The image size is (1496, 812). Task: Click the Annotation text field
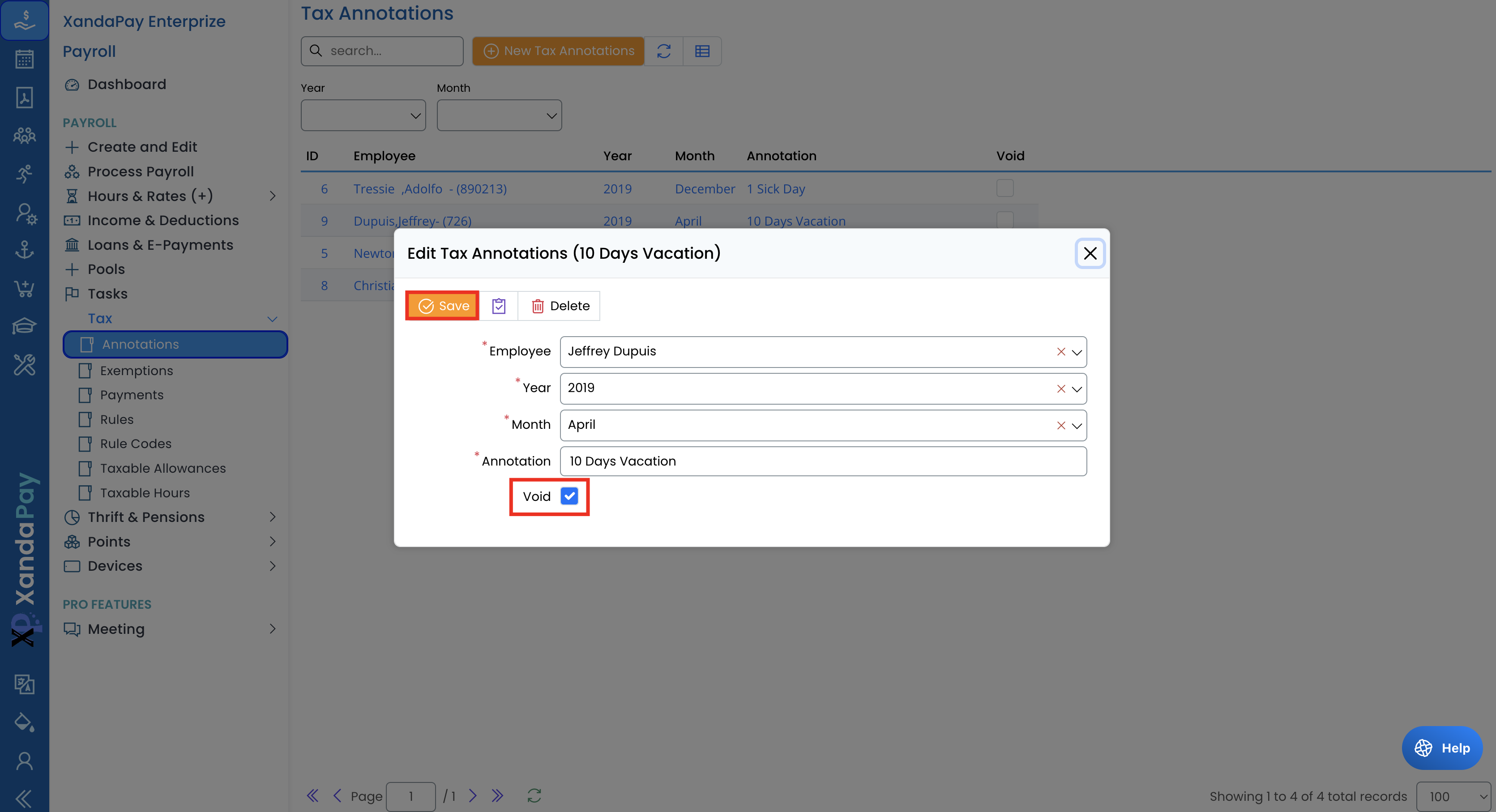click(x=822, y=461)
